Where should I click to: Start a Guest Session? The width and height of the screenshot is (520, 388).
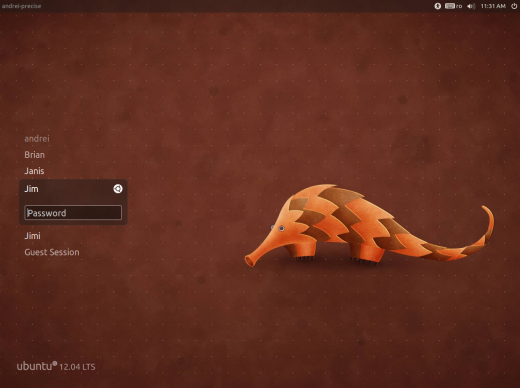(52, 252)
